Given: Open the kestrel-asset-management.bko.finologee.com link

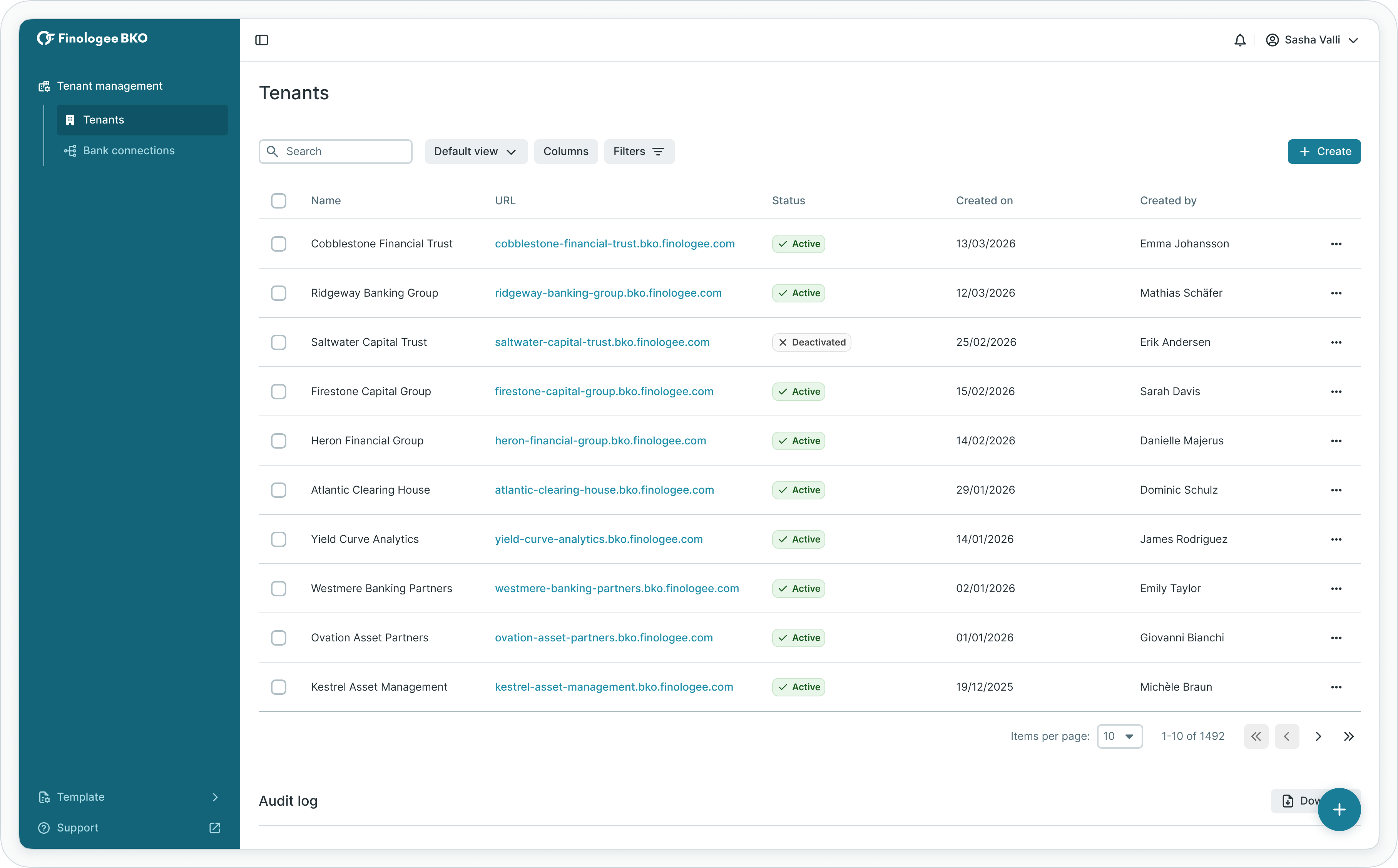Looking at the screenshot, I should (614, 687).
